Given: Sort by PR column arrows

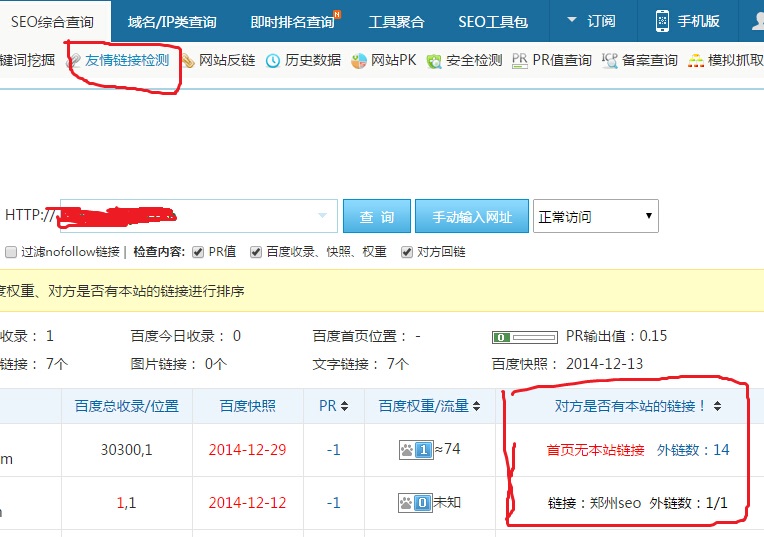Looking at the screenshot, I should click(x=344, y=406).
